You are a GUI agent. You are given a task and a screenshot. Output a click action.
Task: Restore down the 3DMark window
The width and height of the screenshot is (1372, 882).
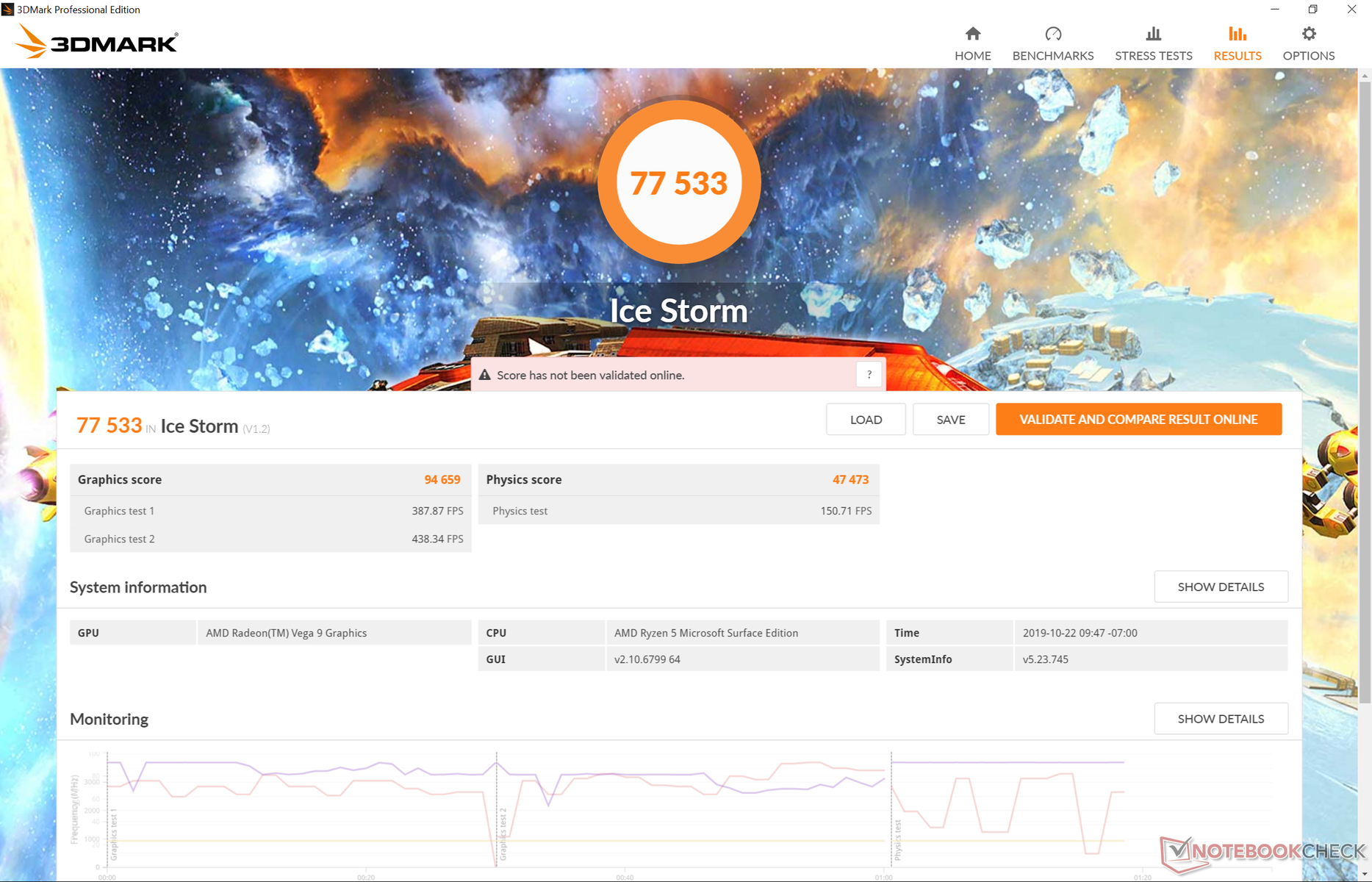[1312, 10]
